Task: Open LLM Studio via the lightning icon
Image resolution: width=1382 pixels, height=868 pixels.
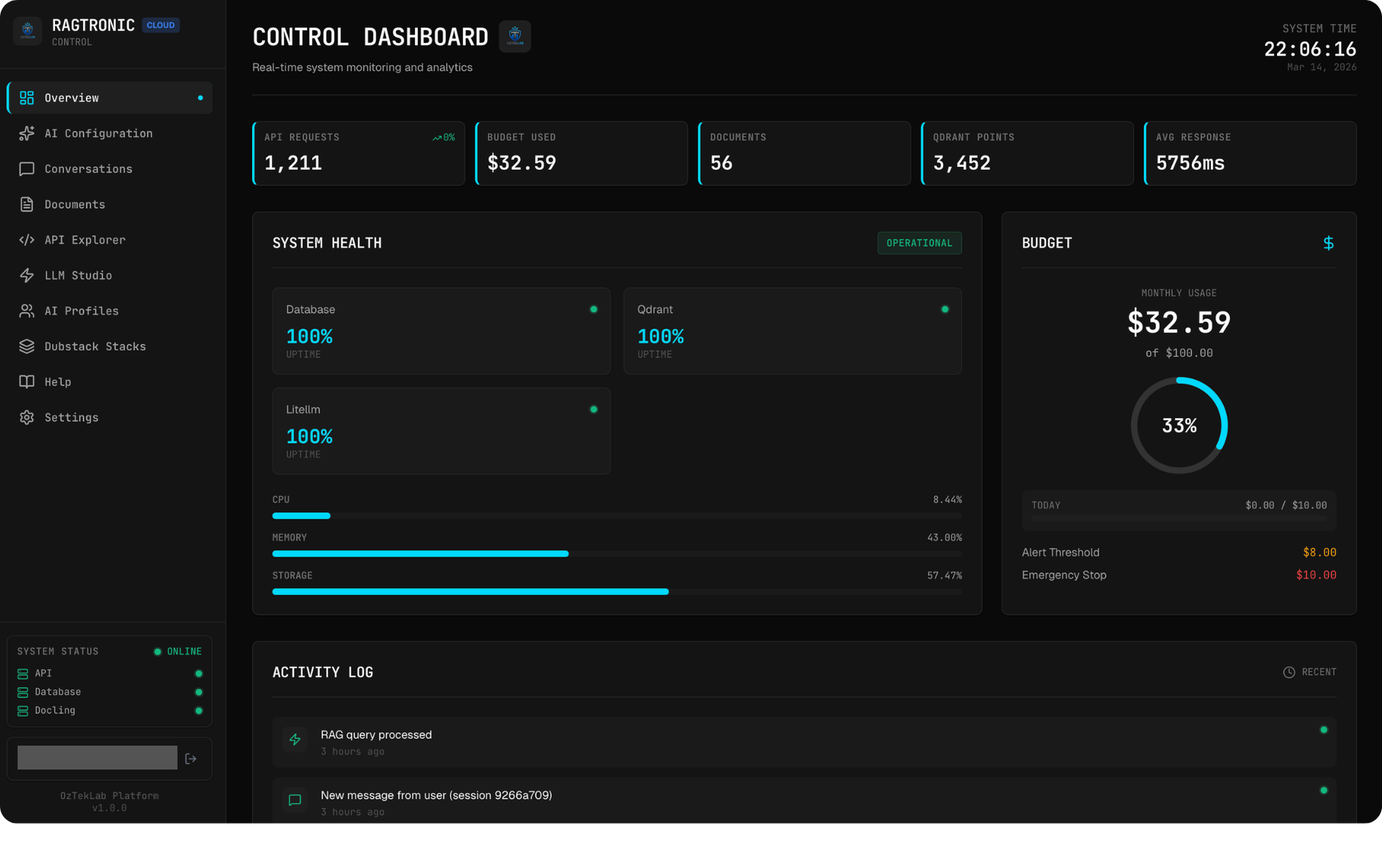Action: [27, 275]
